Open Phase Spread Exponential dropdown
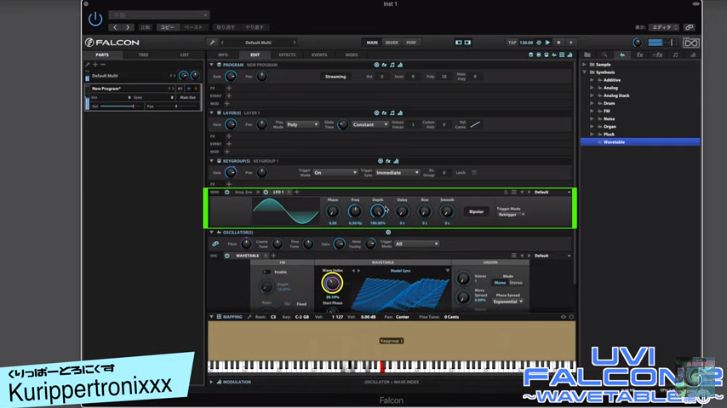 508,301
